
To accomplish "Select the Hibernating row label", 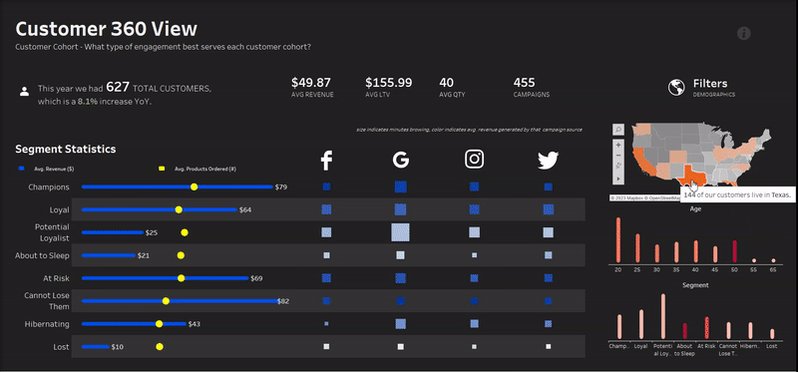I will [47, 324].
